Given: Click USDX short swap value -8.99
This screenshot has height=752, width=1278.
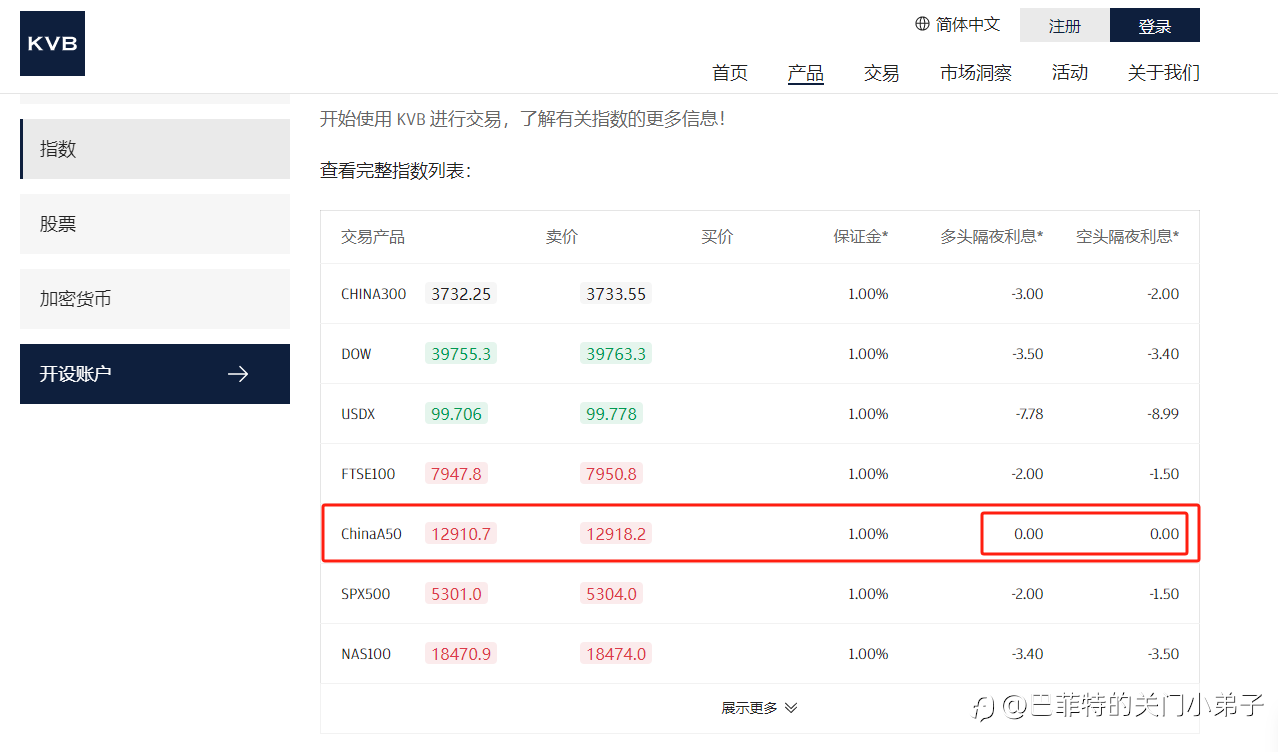Looking at the screenshot, I should pos(1163,414).
